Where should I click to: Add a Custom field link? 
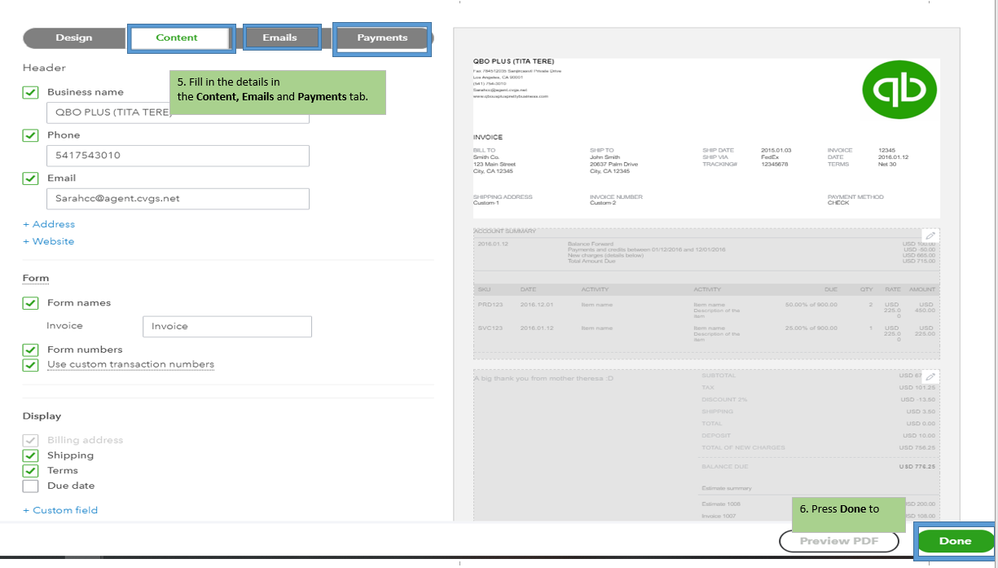(60, 510)
